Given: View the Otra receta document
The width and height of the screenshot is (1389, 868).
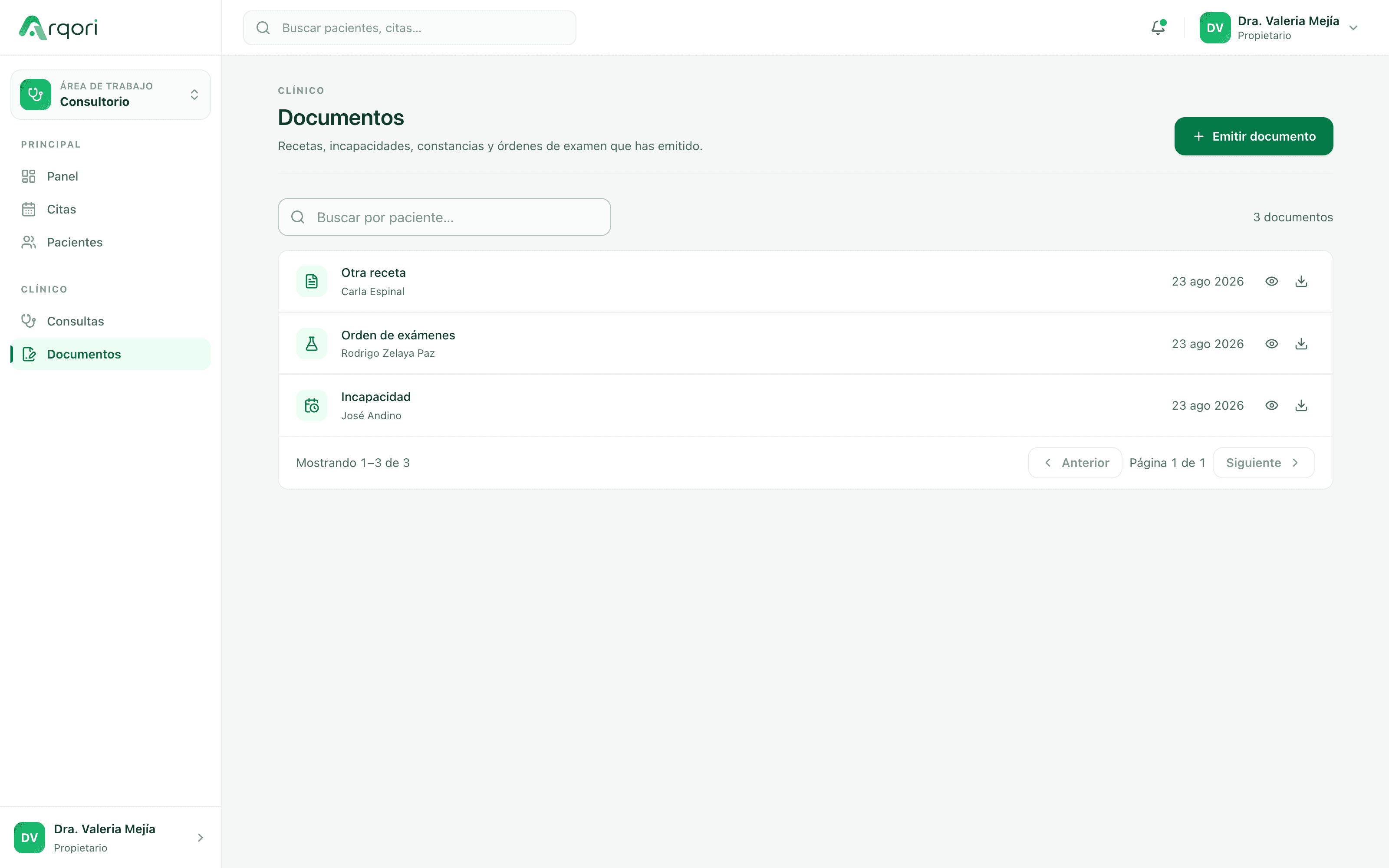Looking at the screenshot, I should click(1271, 281).
